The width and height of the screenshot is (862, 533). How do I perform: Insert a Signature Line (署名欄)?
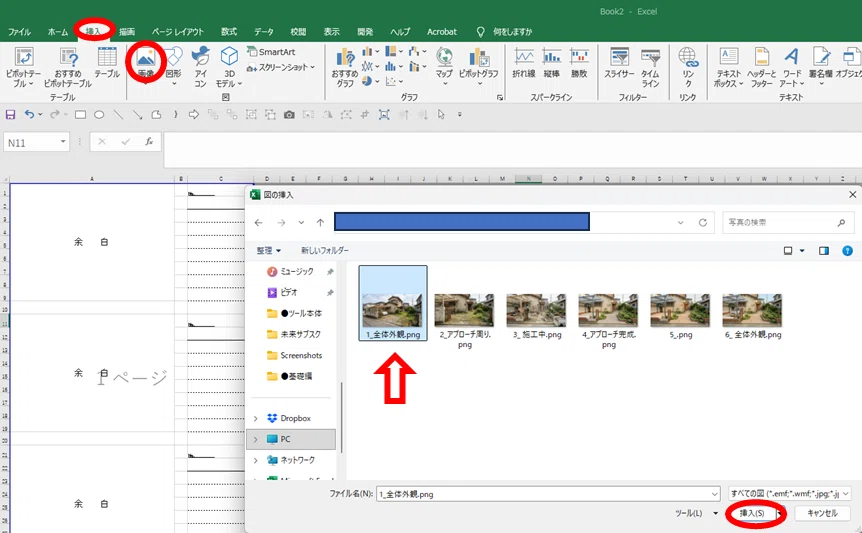[x=821, y=66]
